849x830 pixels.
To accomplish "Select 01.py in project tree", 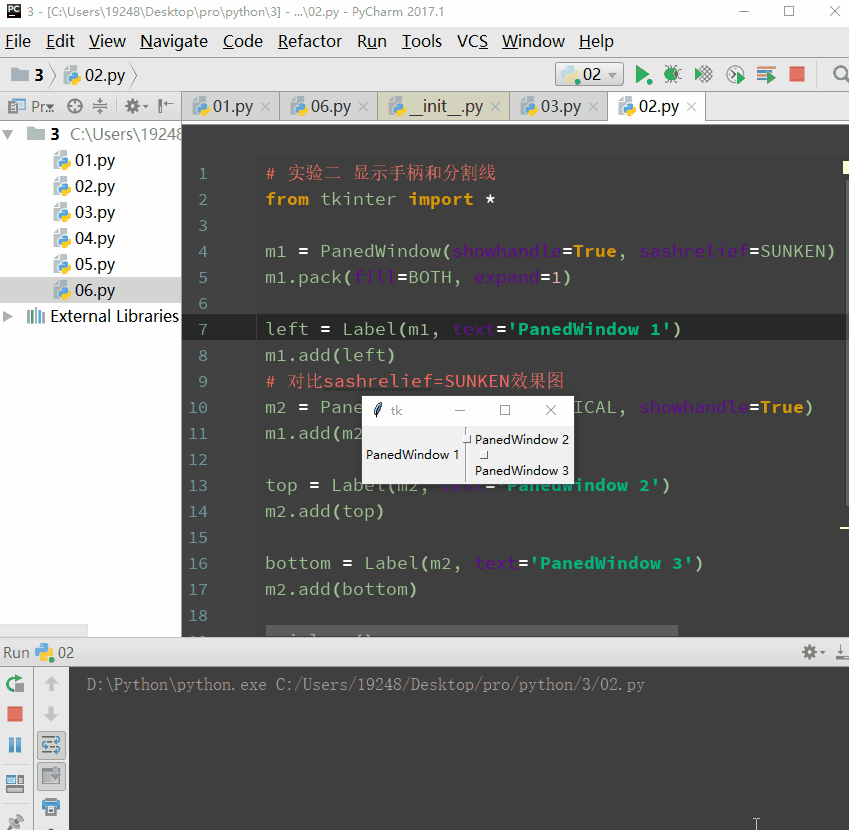I will coord(84,160).
